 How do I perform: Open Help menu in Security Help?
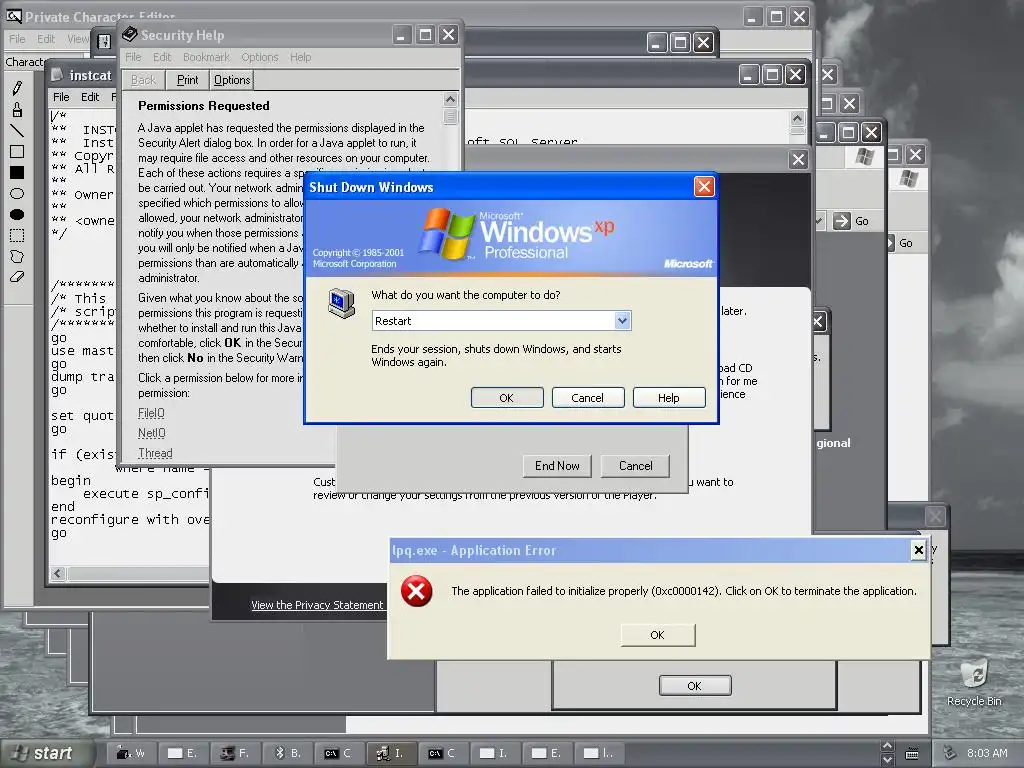coord(300,57)
